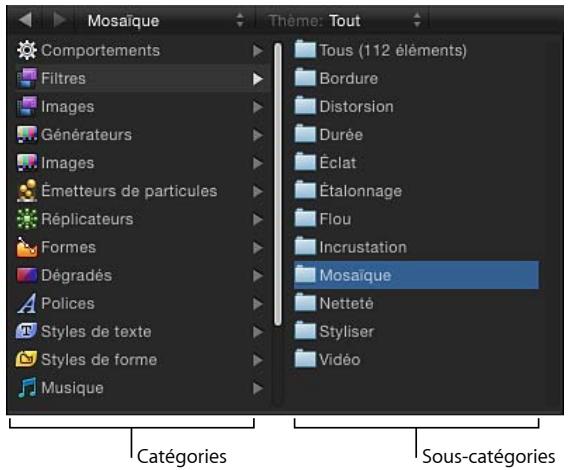Expand Comportements using its disclosure arrow
568x470 pixels.
tap(258, 51)
